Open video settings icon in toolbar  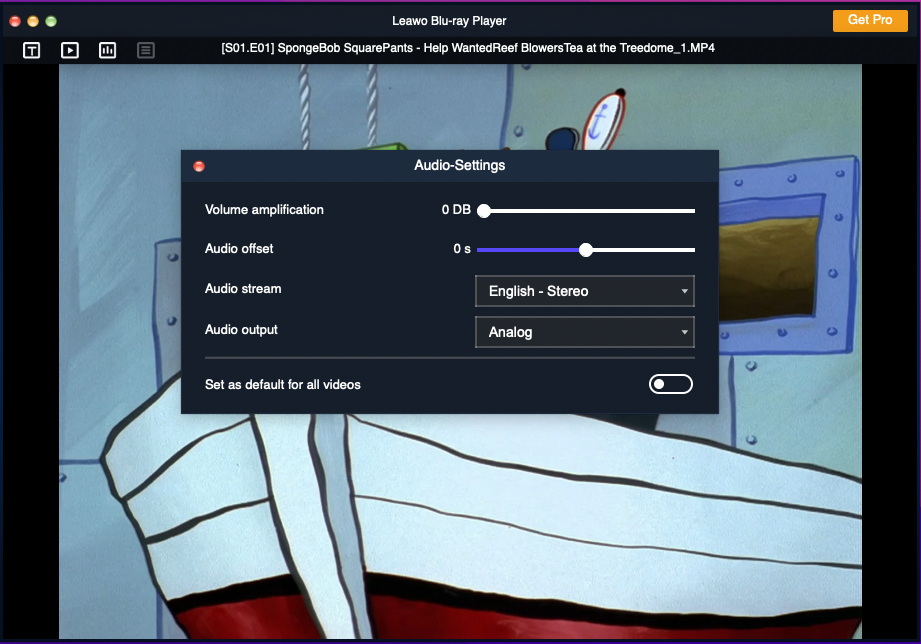point(70,51)
